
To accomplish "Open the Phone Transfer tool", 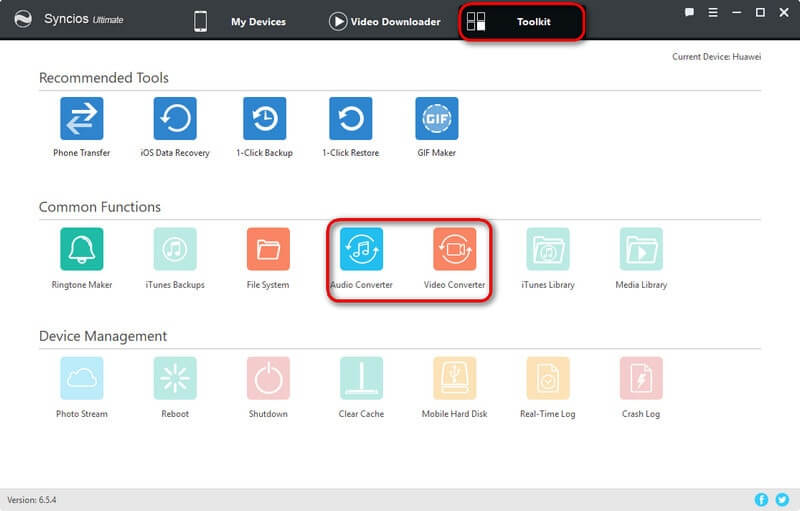I will click(x=82, y=118).
